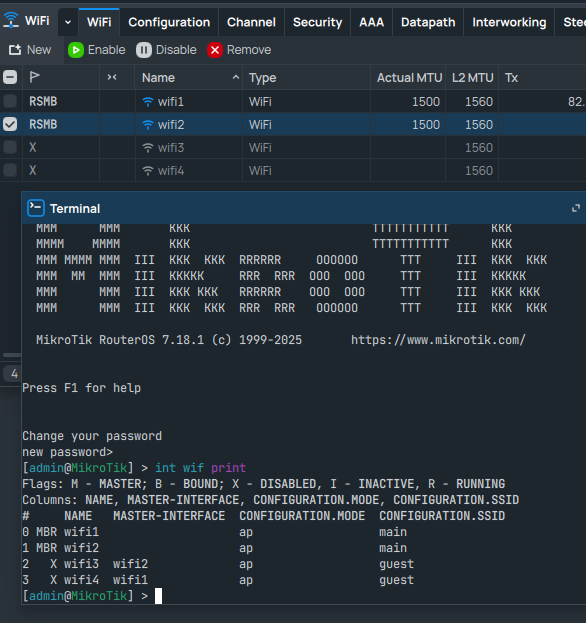Viewport: 586px width, 623px height.
Task: Click the 'int wif print' command text
Action: click(201, 468)
